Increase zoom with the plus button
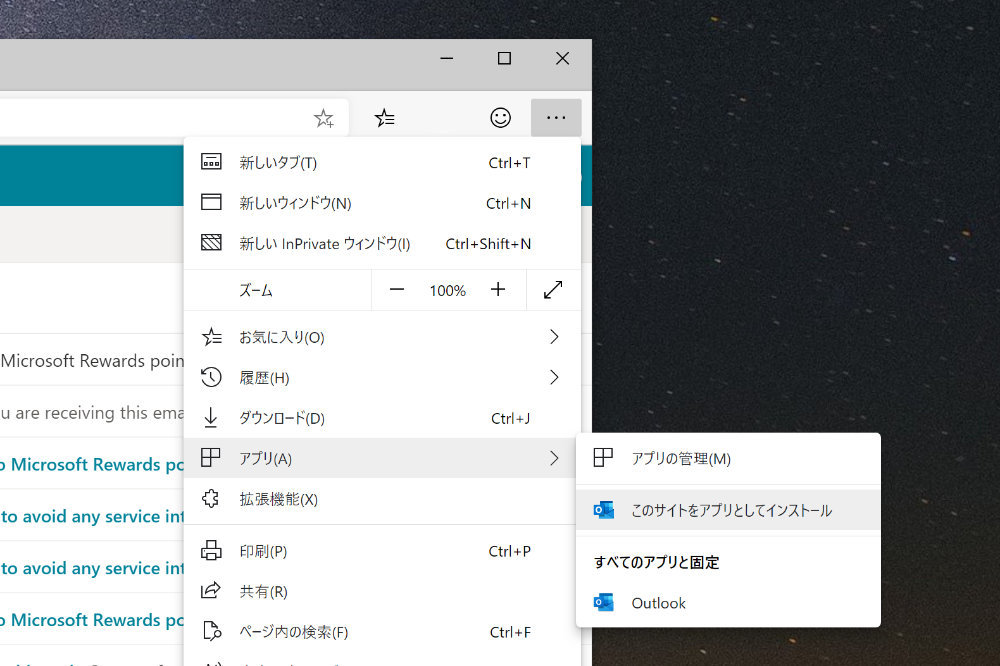 pos(498,290)
